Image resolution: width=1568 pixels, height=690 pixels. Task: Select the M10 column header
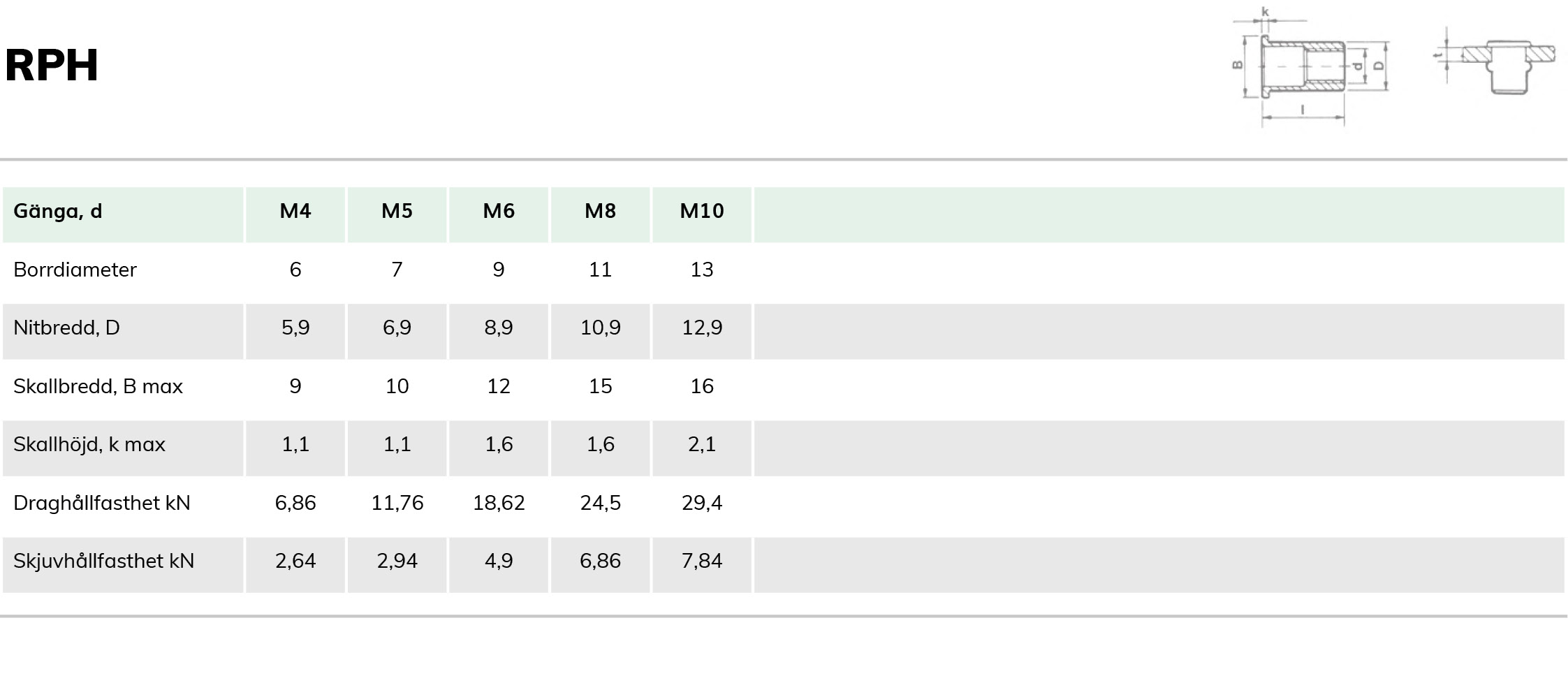pos(702,211)
